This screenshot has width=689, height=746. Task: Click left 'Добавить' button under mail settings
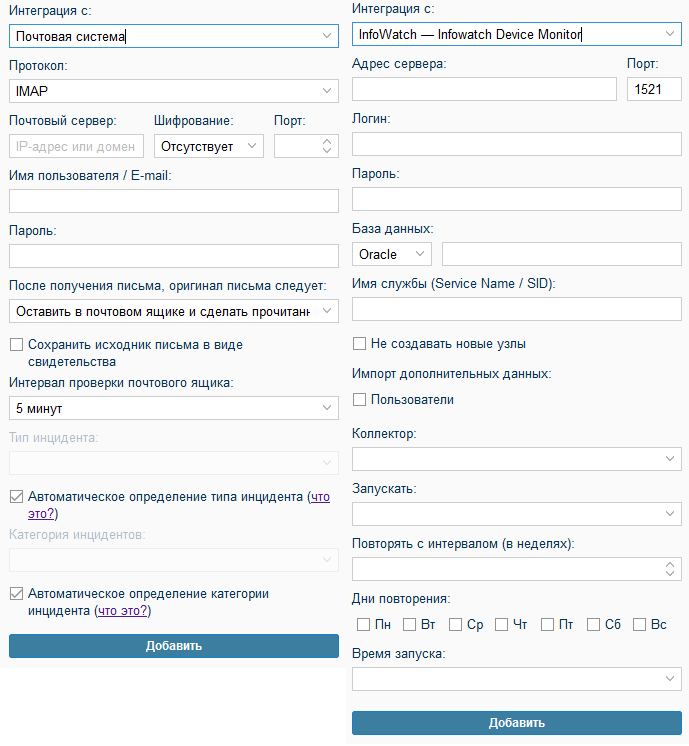pyautogui.click(x=173, y=646)
